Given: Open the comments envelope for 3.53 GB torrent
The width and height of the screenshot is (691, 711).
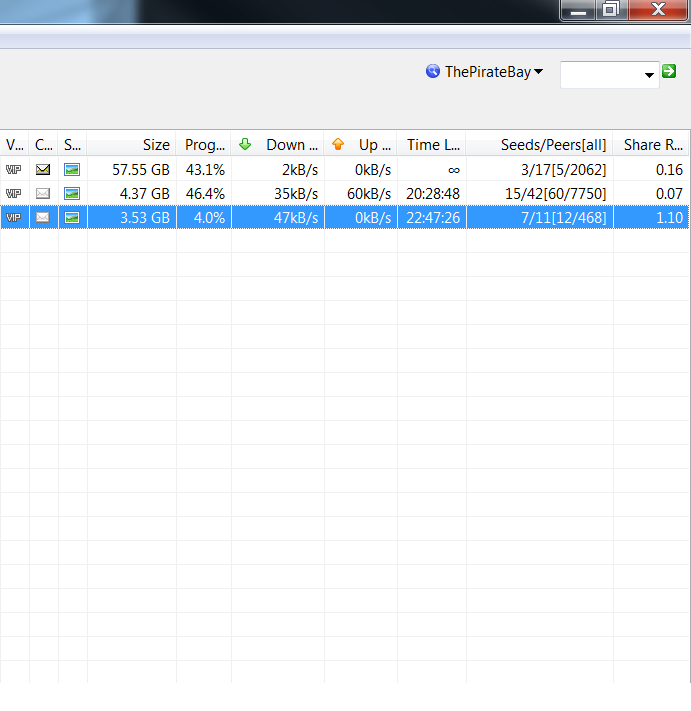Looking at the screenshot, I should (x=43, y=218).
